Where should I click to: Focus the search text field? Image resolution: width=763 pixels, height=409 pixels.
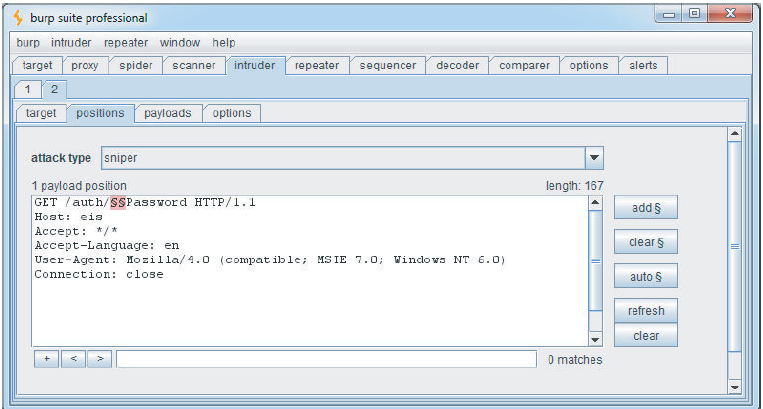coord(327,359)
